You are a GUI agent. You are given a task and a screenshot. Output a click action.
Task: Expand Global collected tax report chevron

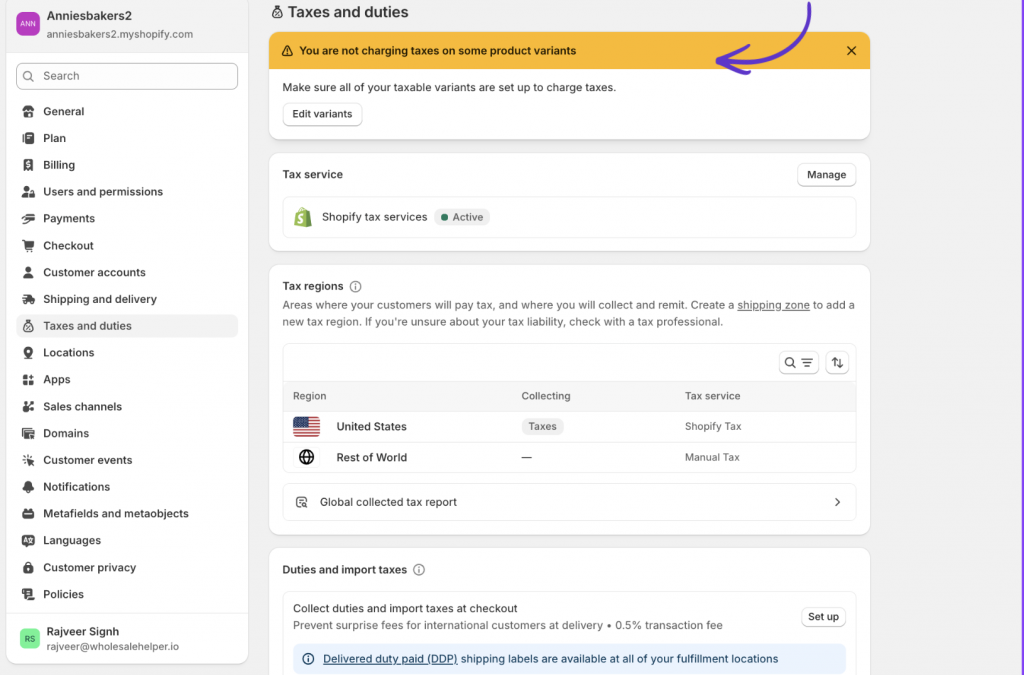tap(837, 502)
